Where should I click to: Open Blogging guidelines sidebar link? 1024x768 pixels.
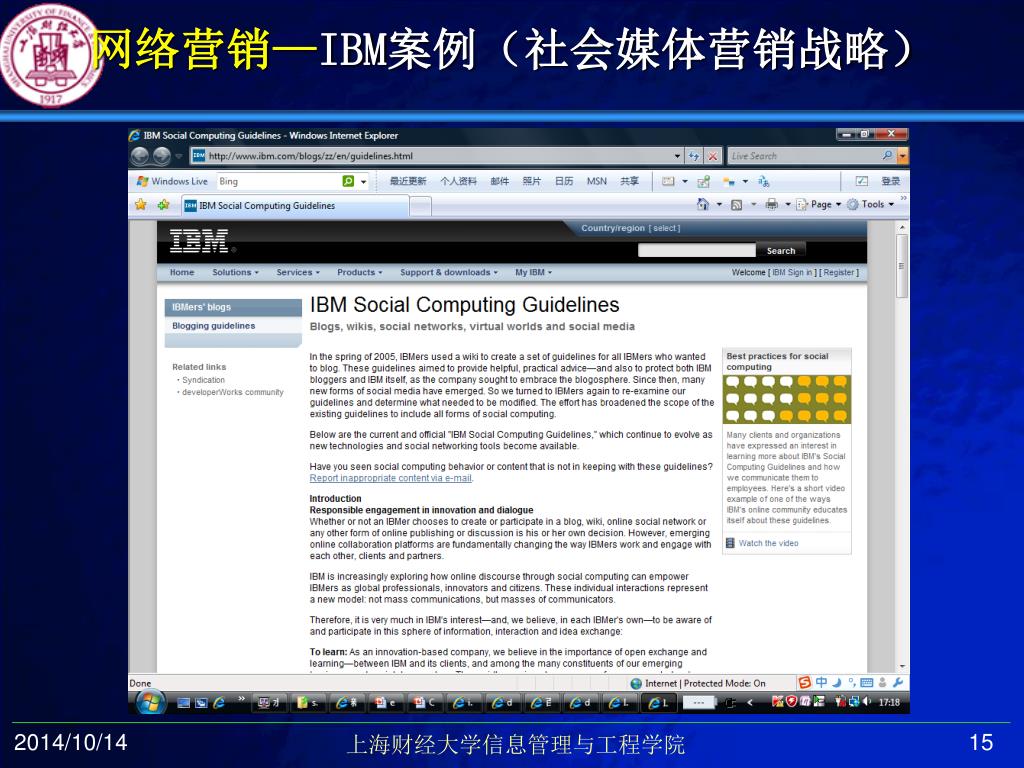pyautogui.click(x=214, y=326)
